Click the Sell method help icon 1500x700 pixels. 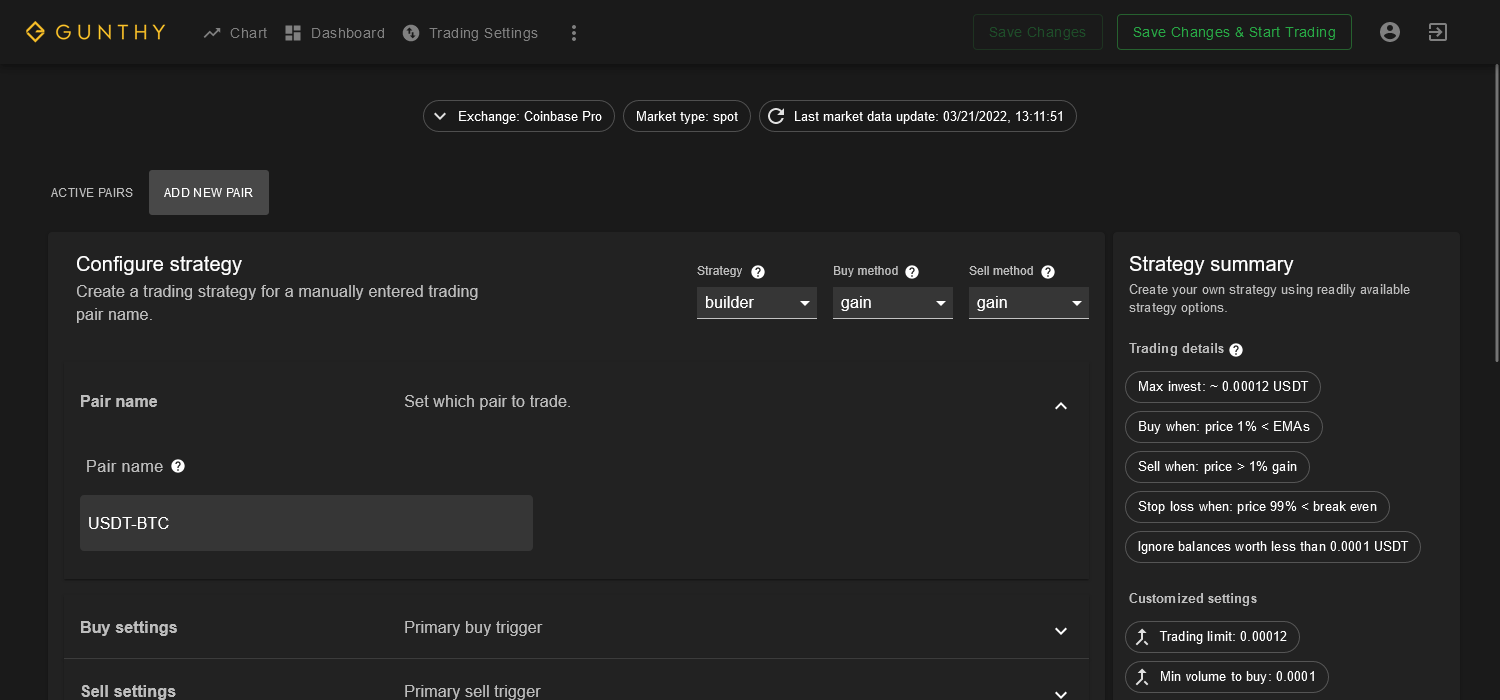pos(1048,272)
